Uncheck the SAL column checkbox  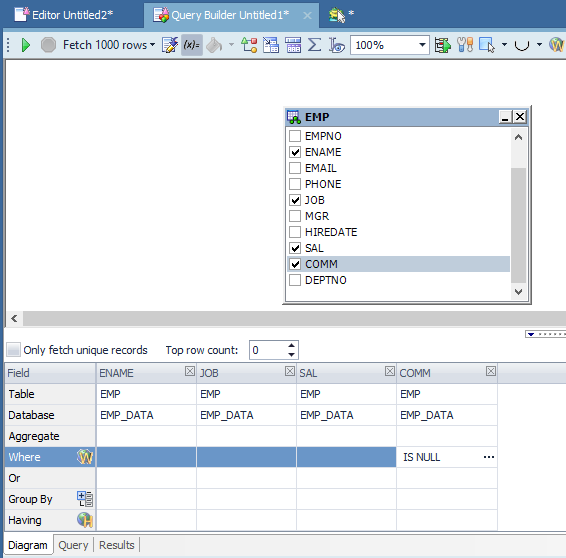(295, 248)
